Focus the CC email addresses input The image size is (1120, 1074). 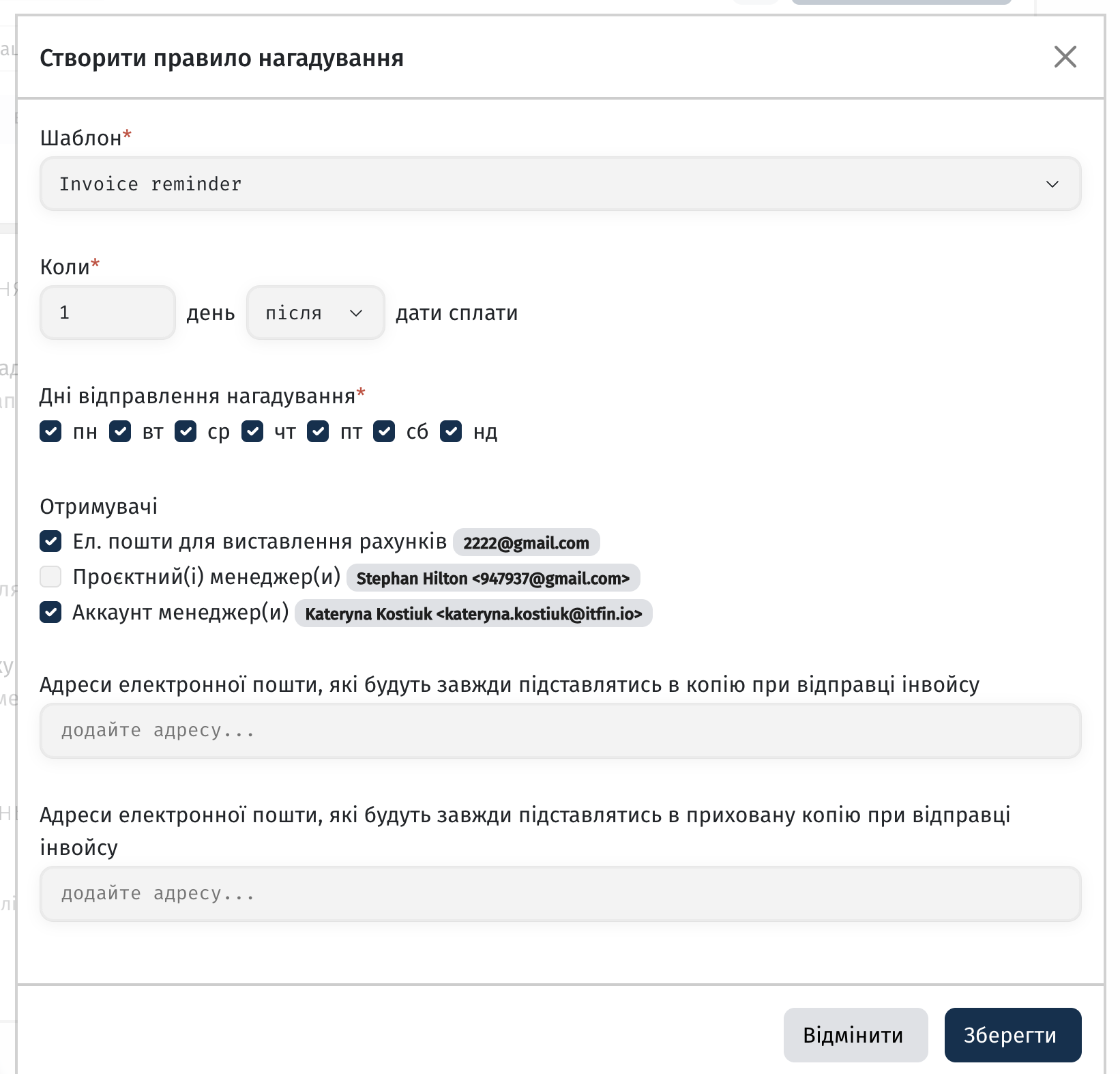[560, 731]
